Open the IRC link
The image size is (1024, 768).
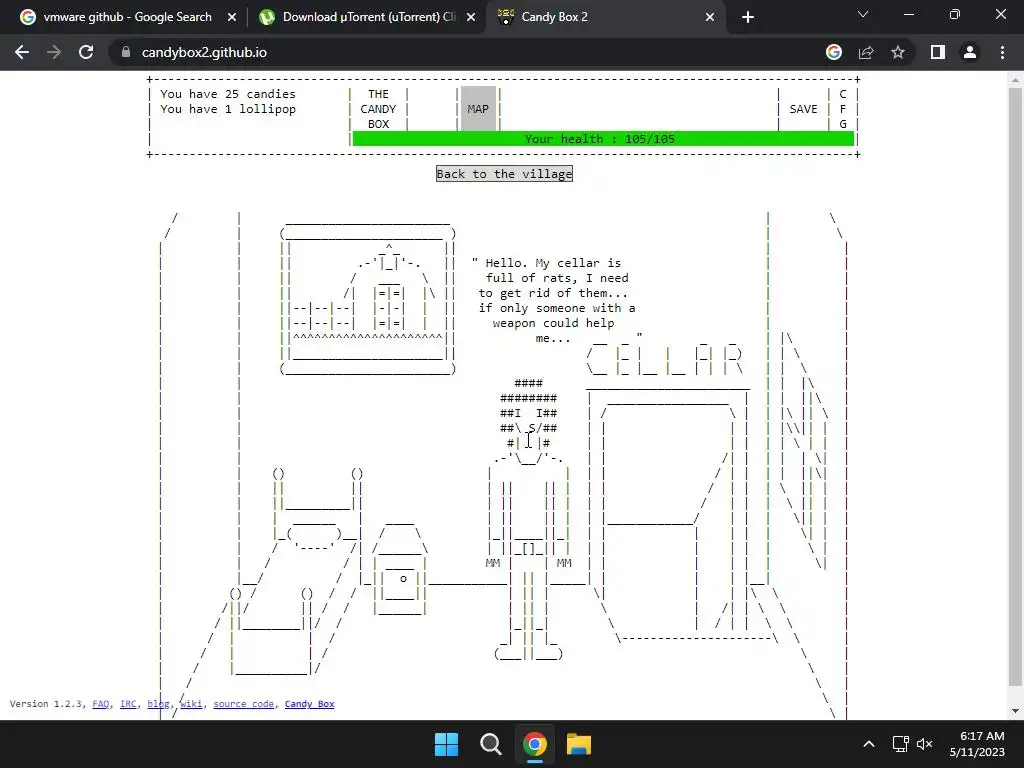(x=128, y=704)
